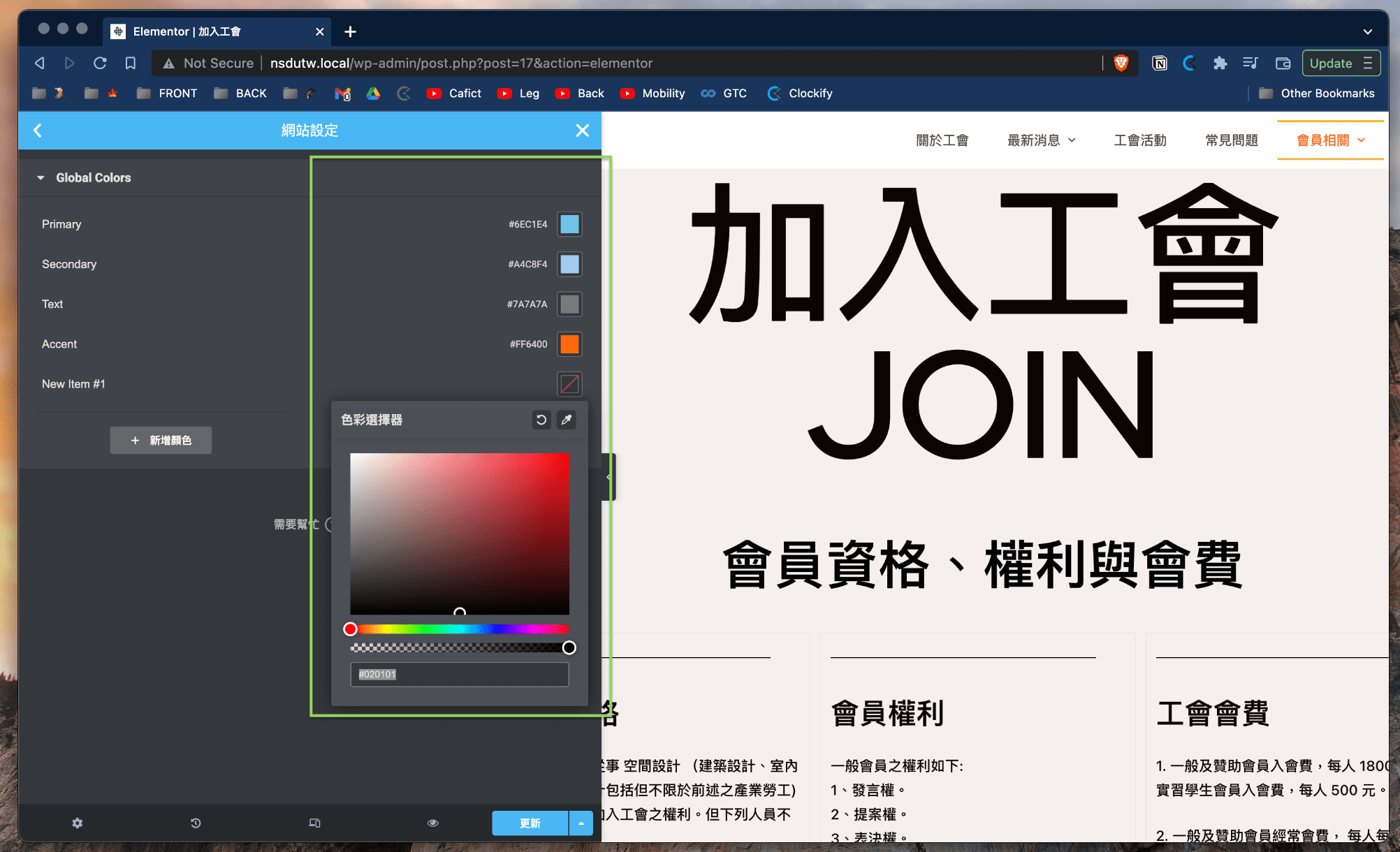Open the Mobility YouTube bookmark
Viewport: 1400px width, 852px height.
[652, 93]
